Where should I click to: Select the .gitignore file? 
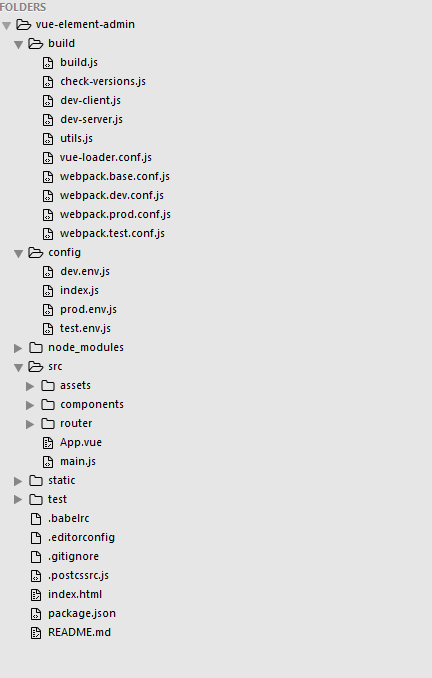(73, 556)
